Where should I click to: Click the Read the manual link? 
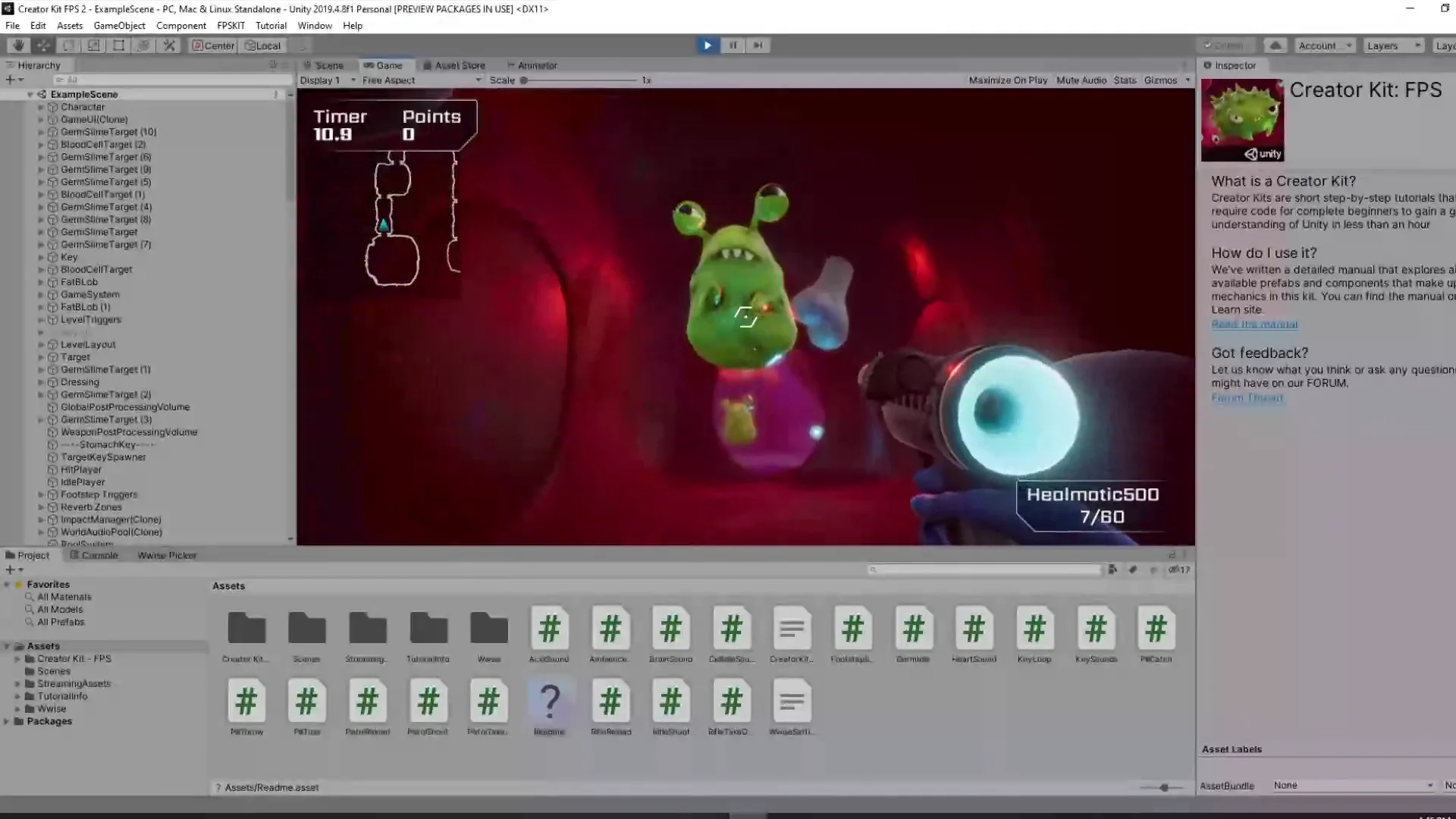tap(1255, 324)
